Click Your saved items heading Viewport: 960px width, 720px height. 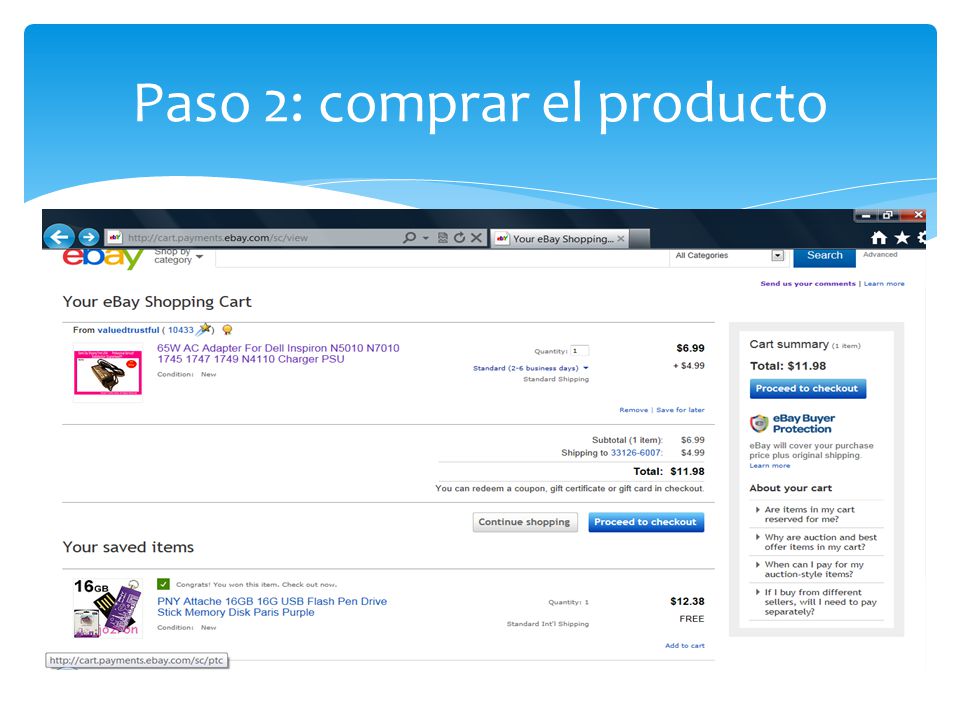[128, 547]
